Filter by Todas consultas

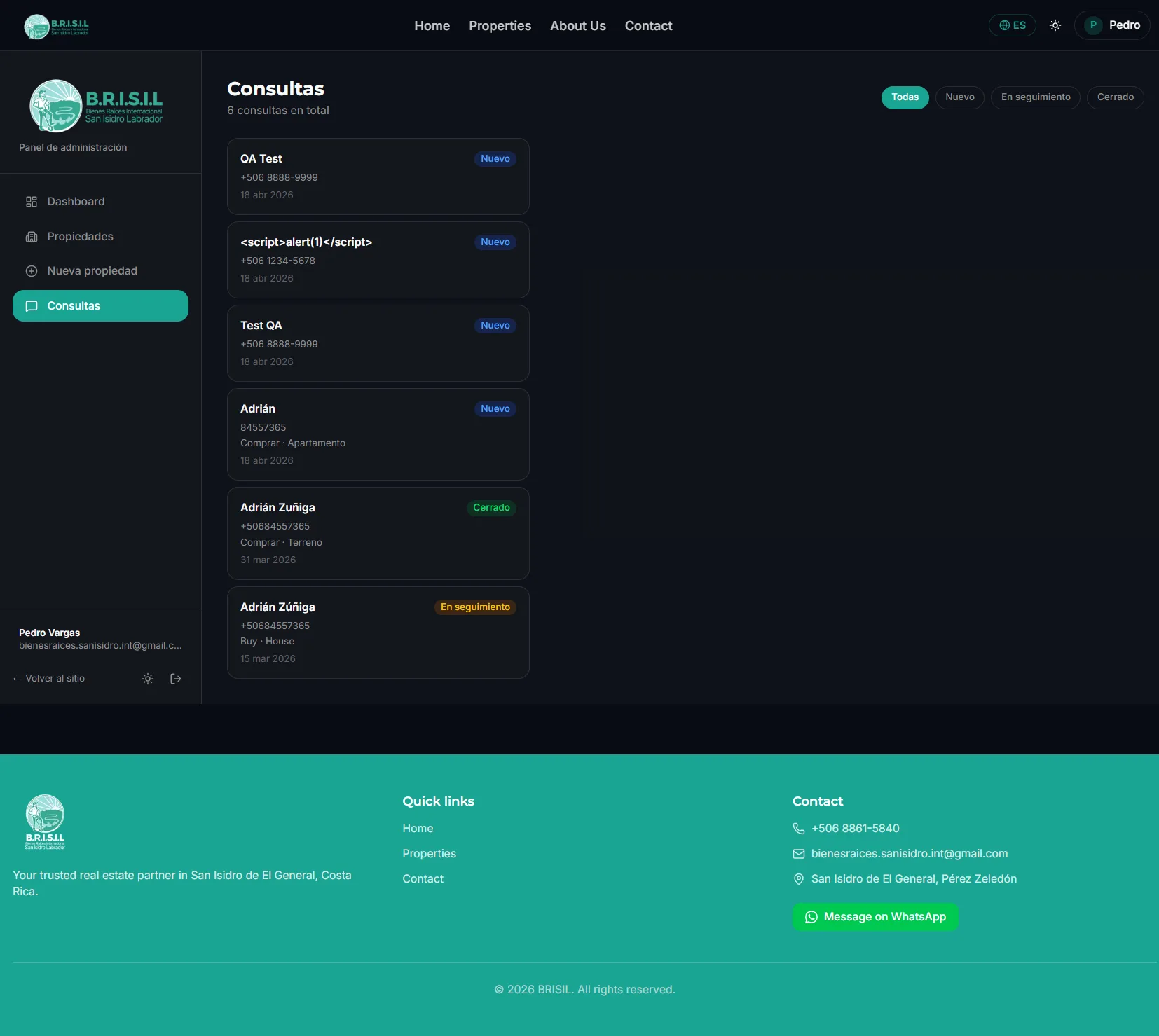tap(905, 97)
